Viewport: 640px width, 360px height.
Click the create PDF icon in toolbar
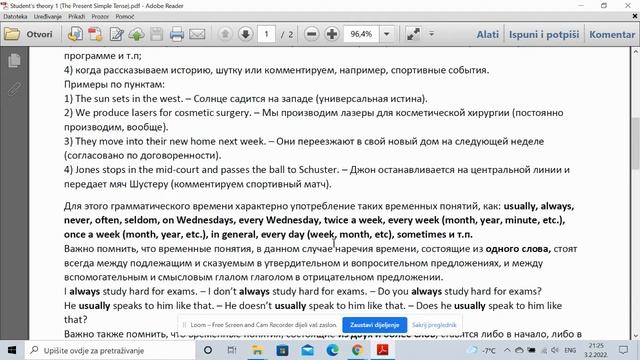pyautogui.click(x=96, y=34)
